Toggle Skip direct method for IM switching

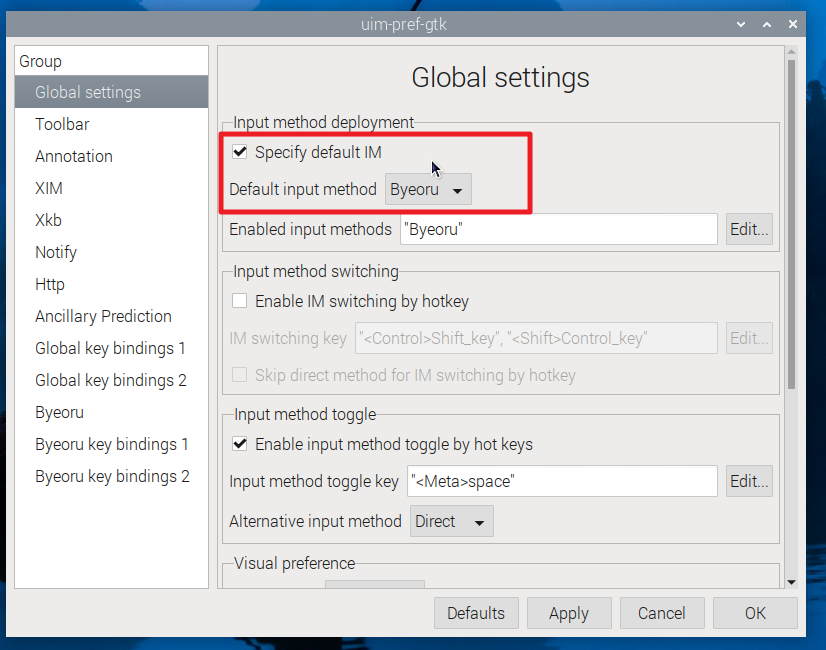(240, 375)
